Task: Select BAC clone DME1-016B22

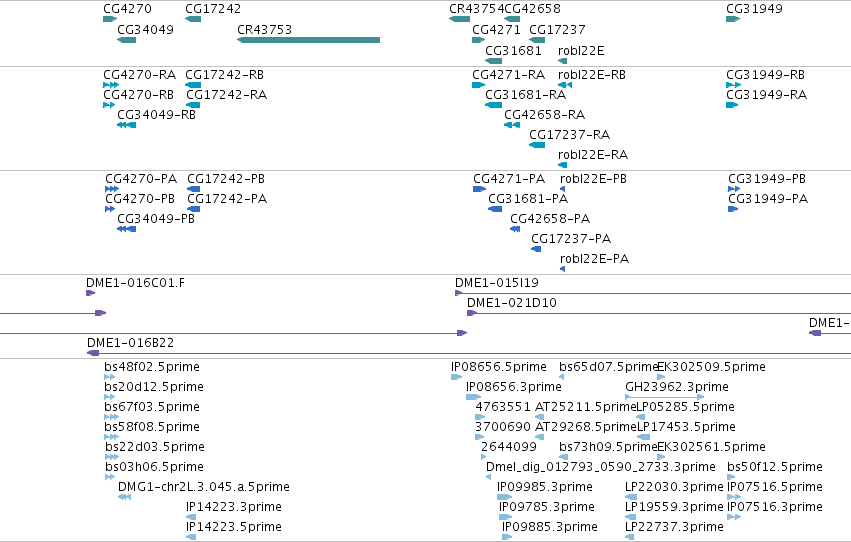Action: point(130,343)
